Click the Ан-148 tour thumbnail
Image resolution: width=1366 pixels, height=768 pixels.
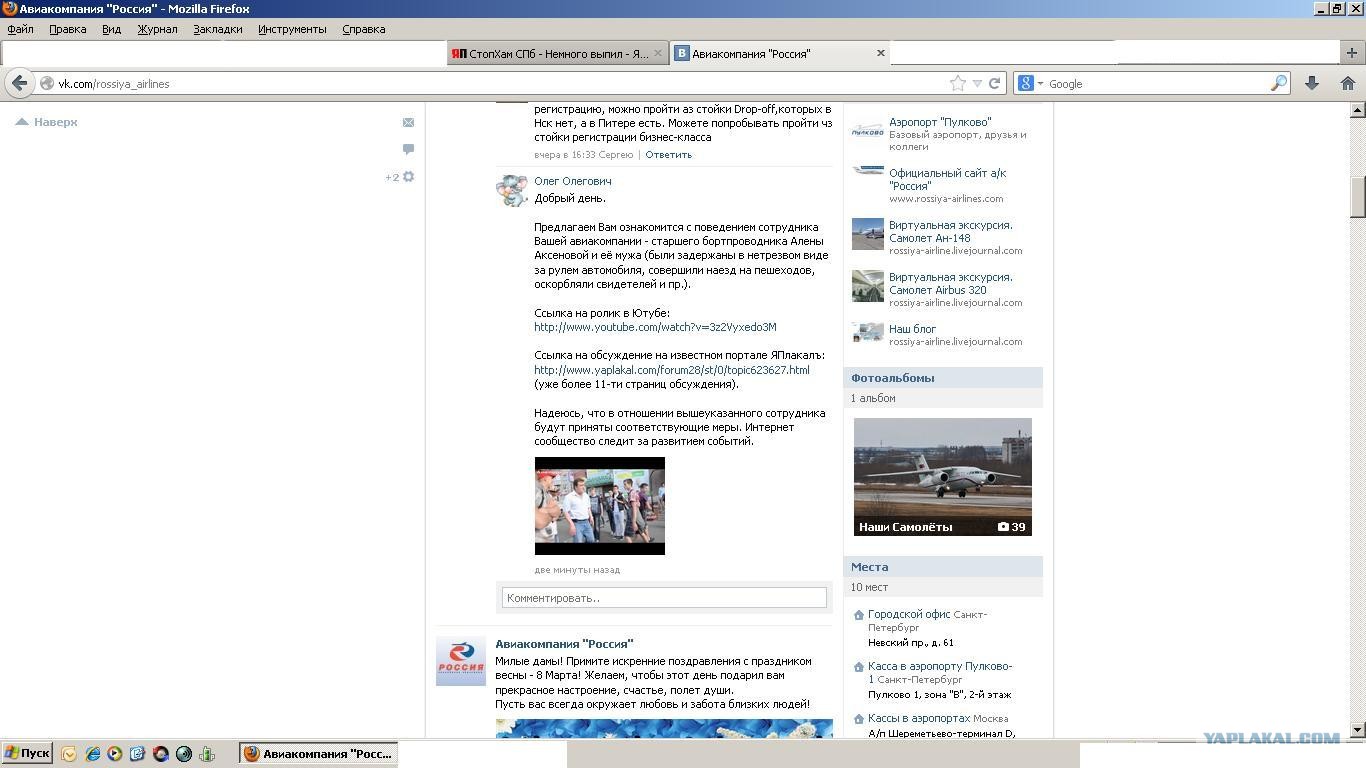point(867,234)
